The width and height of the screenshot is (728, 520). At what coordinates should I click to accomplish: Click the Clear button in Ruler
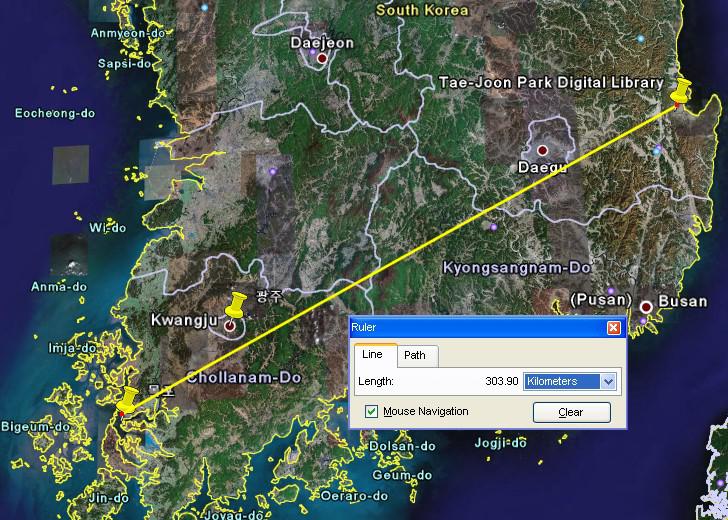572,412
